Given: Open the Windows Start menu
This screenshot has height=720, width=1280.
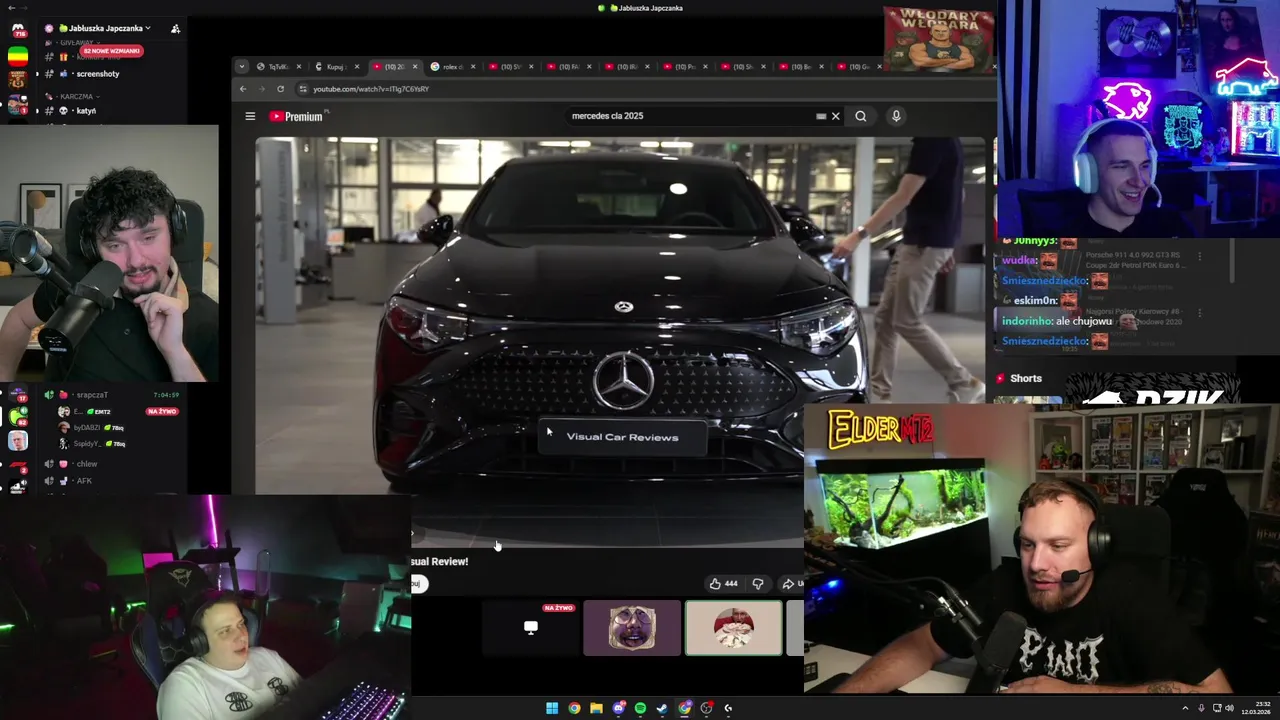Looking at the screenshot, I should coord(552,708).
